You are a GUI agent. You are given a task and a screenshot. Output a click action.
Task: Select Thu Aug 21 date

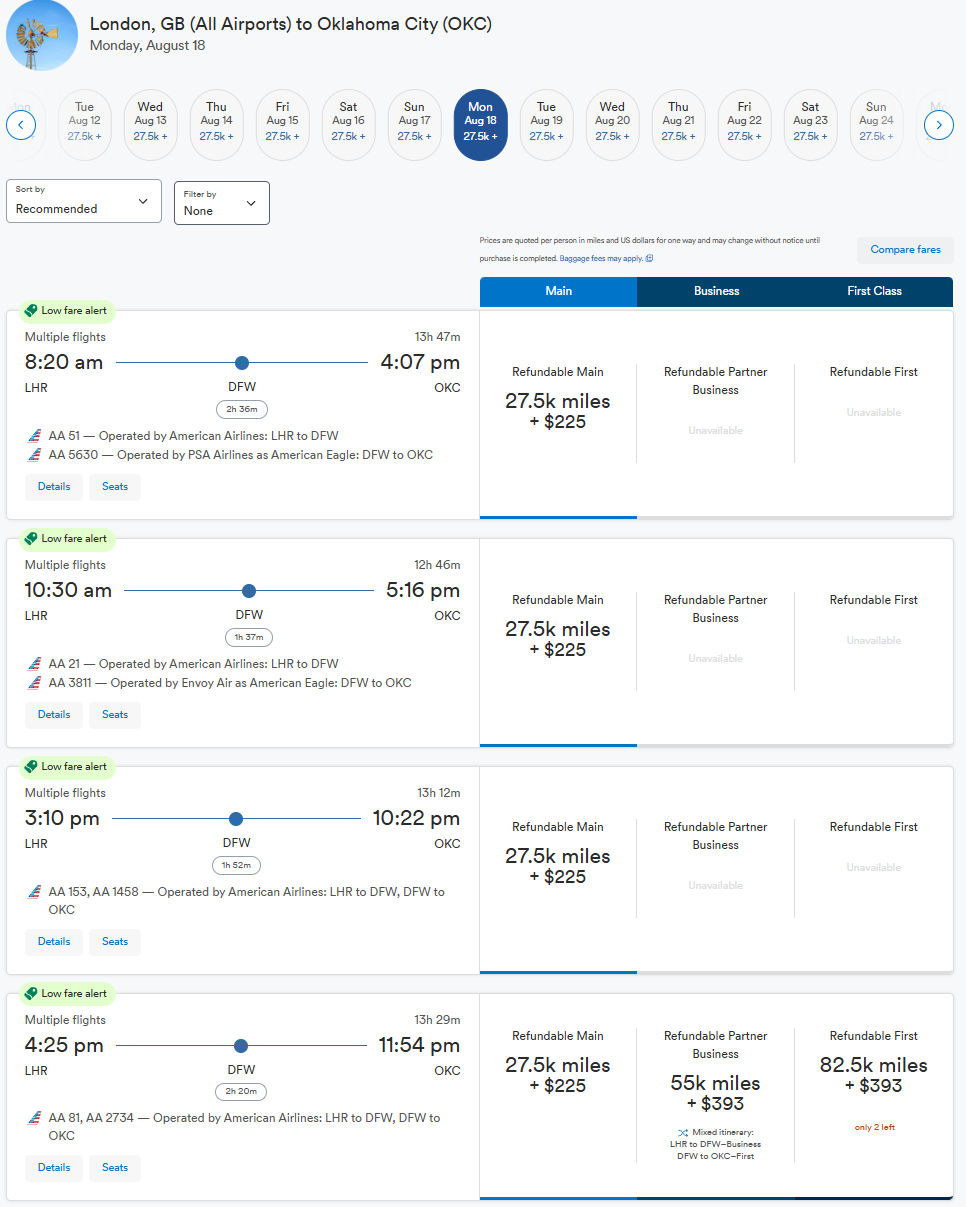click(x=678, y=125)
